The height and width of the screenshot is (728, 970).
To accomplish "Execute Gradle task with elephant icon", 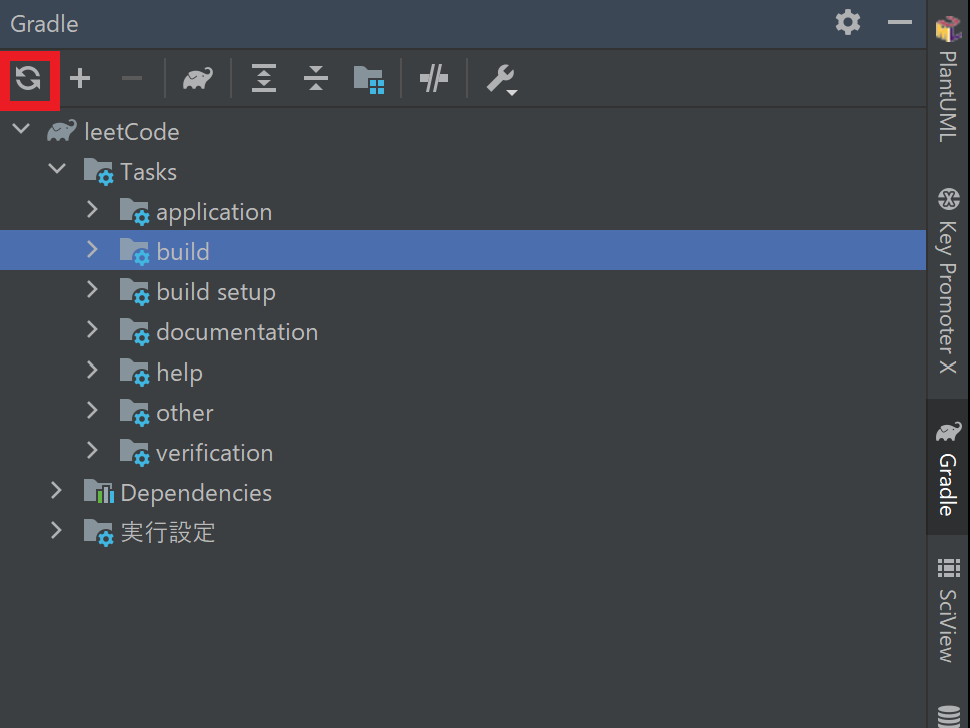I will (x=198, y=79).
